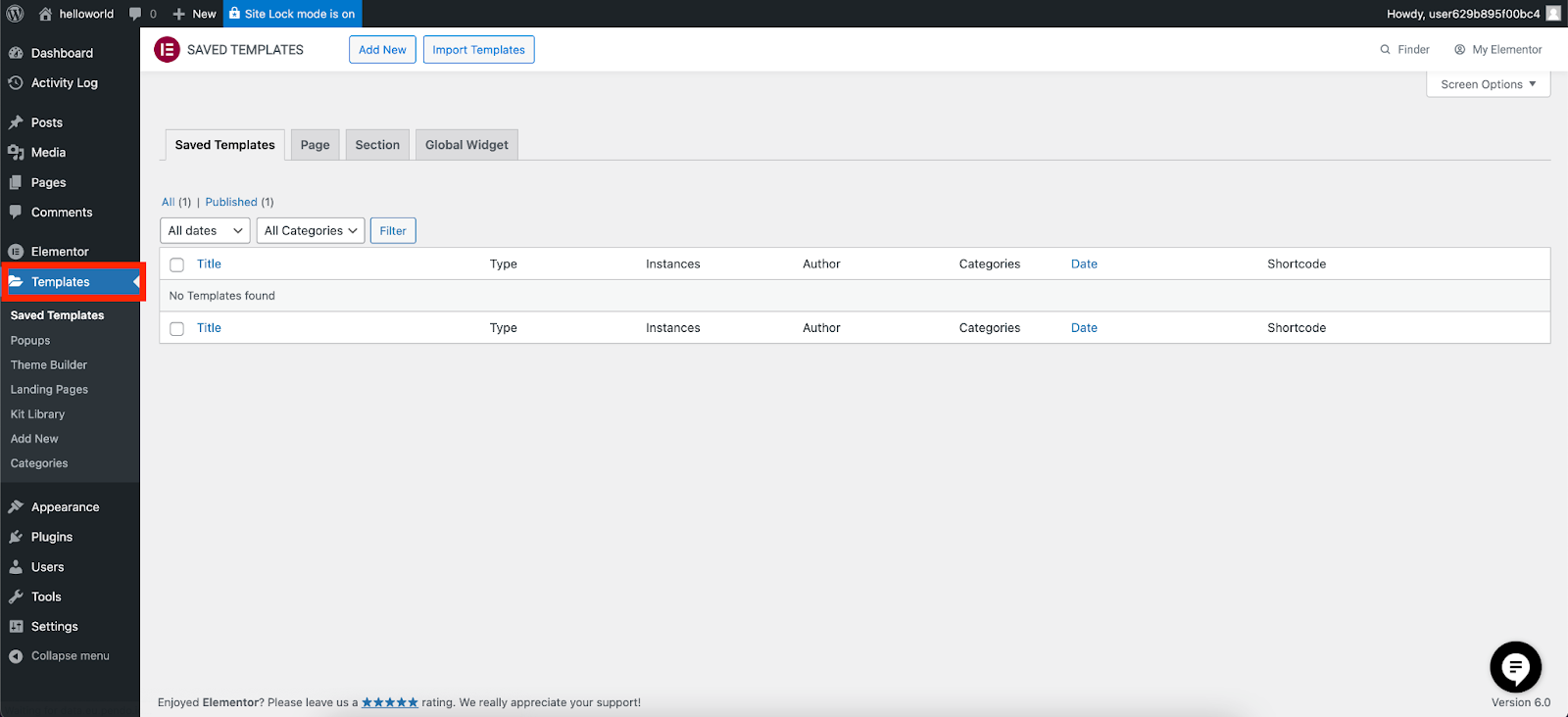Click the Appearance brush icon
This screenshot has width=1568, height=717.
[x=16, y=506]
